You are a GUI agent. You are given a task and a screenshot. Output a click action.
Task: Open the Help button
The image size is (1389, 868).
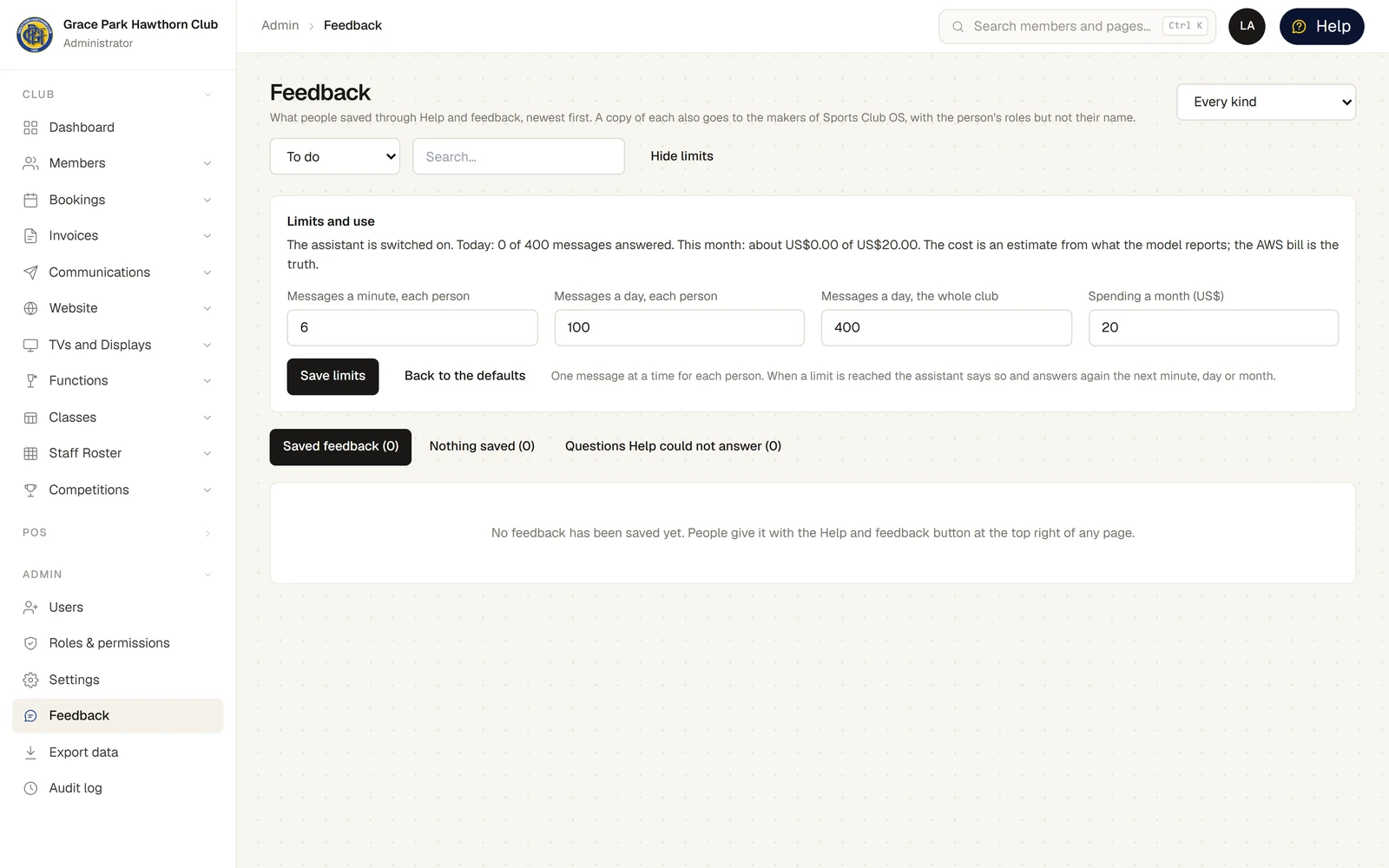[1321, 26]
